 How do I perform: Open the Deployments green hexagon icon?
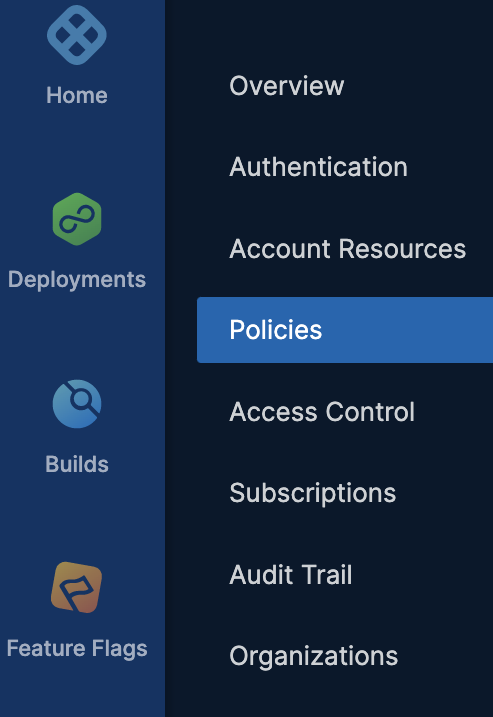pyautogui.click(x=77, y=219)
